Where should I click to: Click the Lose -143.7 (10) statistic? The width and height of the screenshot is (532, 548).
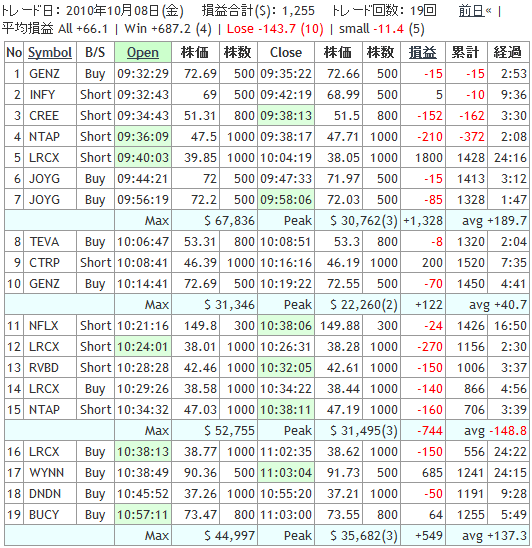[x=275, y=29]
